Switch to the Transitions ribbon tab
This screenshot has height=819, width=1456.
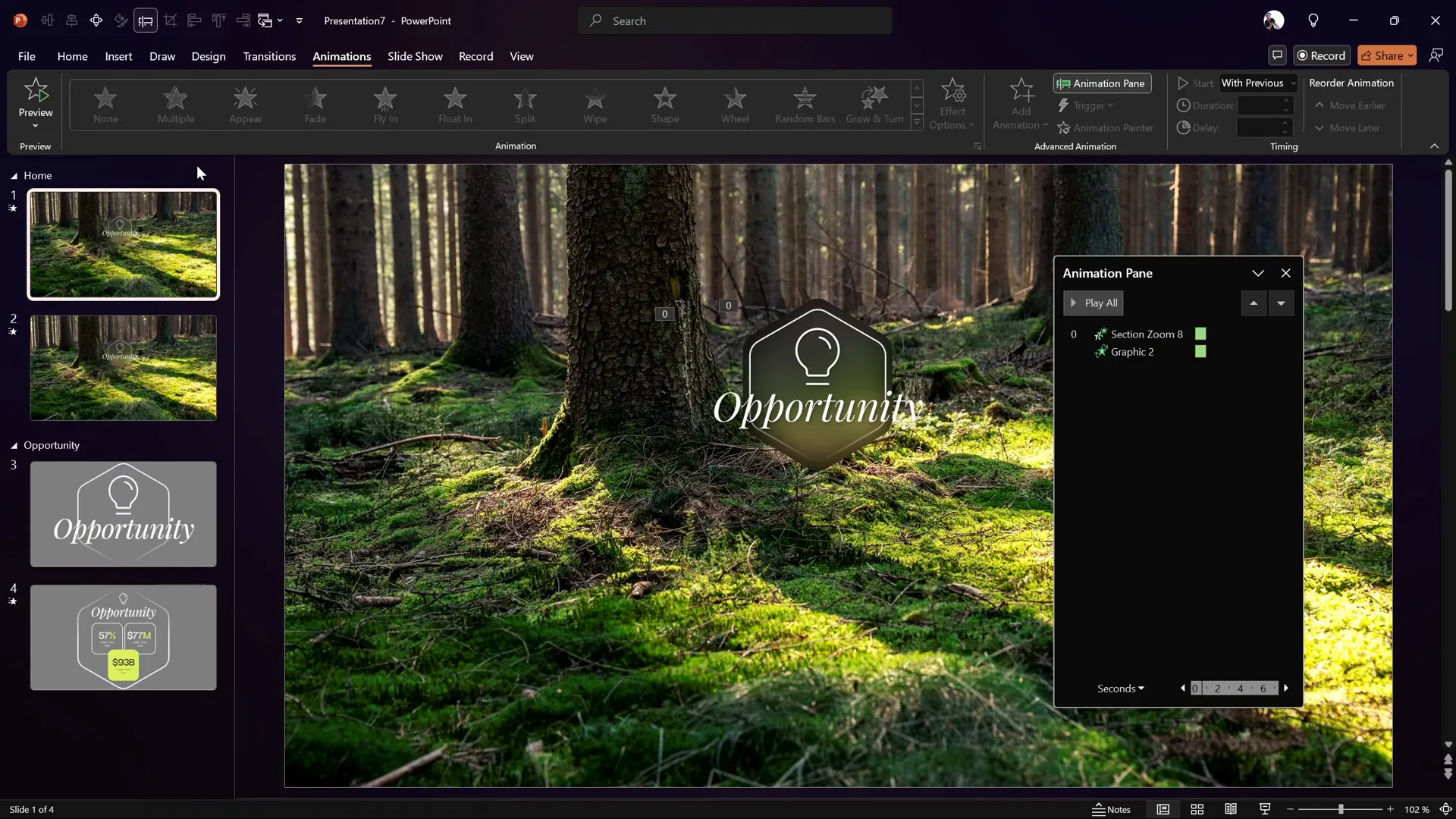click(269, 56)
